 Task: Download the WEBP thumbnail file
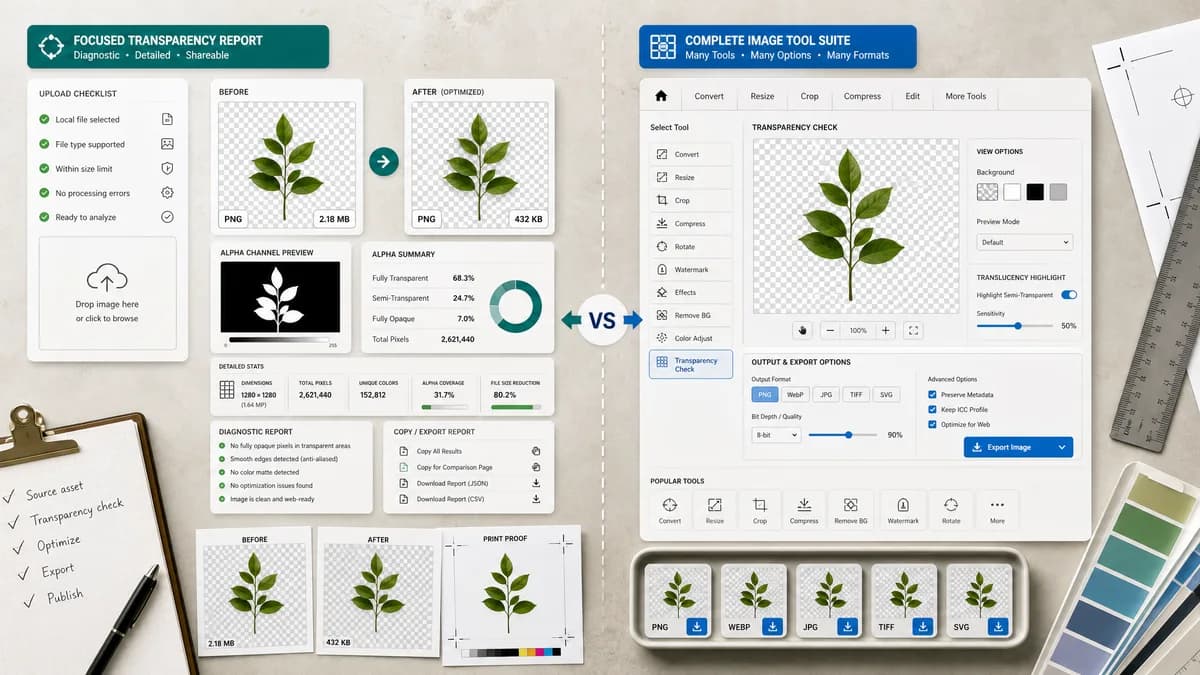[772, 627]
